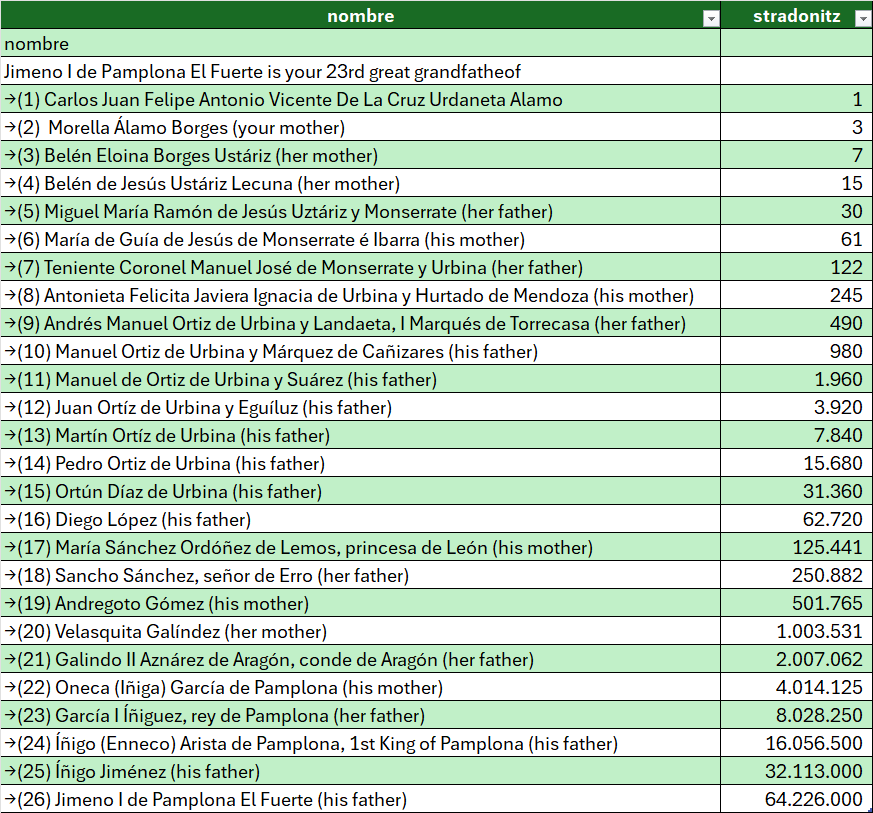873x813 pixels.
Task: Select María de Guía de Jesús de Monserrate cell
Action: 361,239
